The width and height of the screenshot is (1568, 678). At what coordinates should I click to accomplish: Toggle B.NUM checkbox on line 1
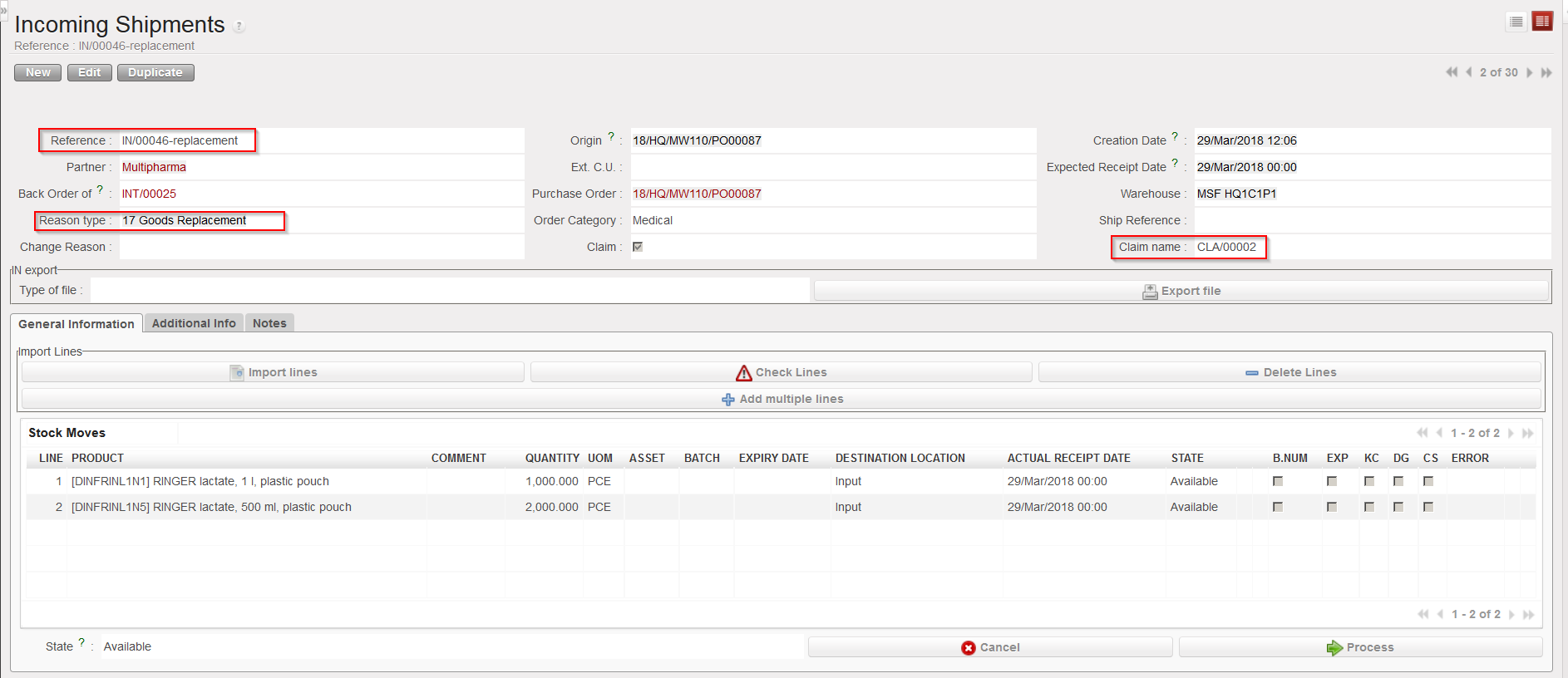pos(1278,481)
